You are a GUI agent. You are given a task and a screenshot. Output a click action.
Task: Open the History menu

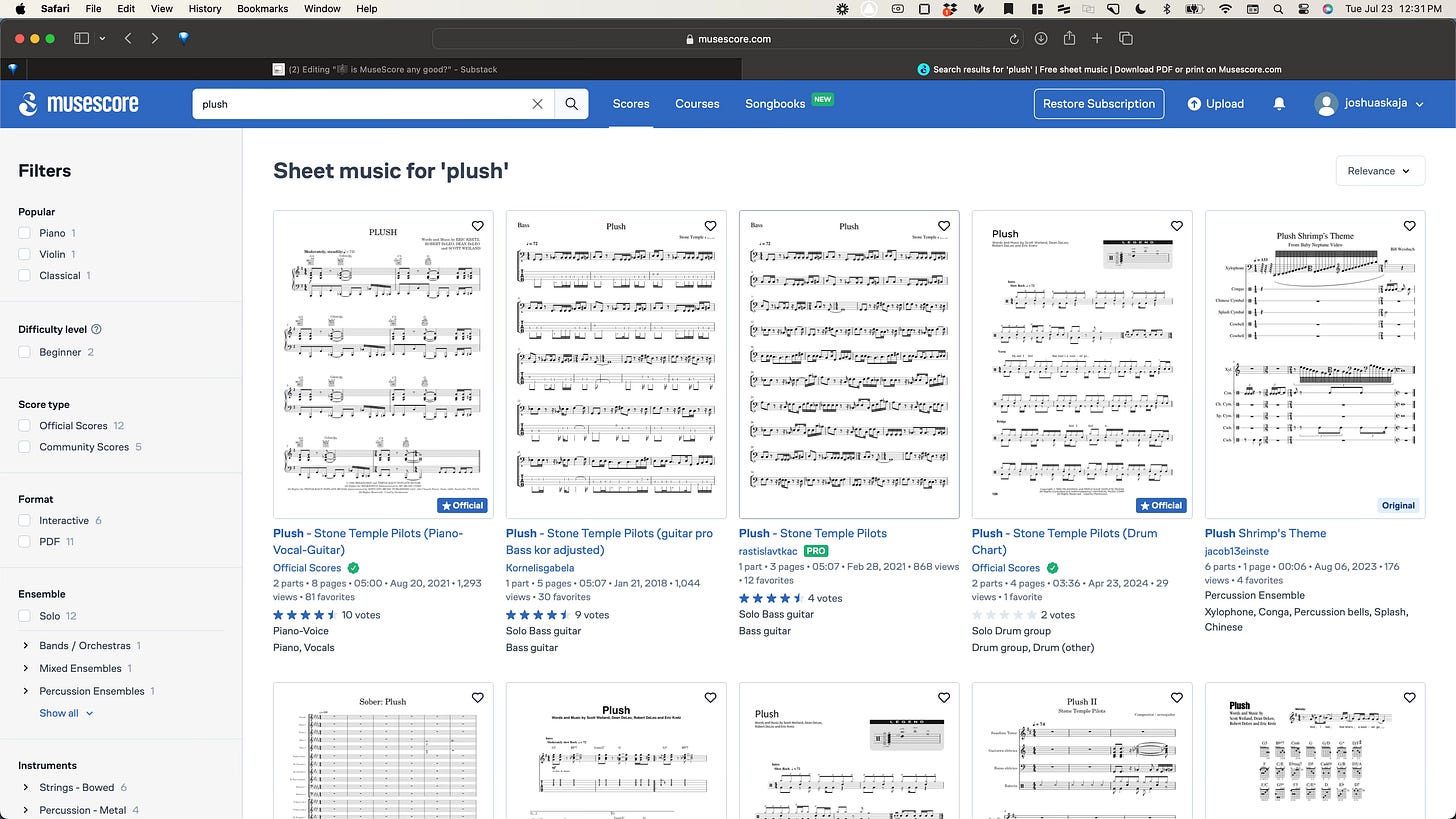[204, 9]
